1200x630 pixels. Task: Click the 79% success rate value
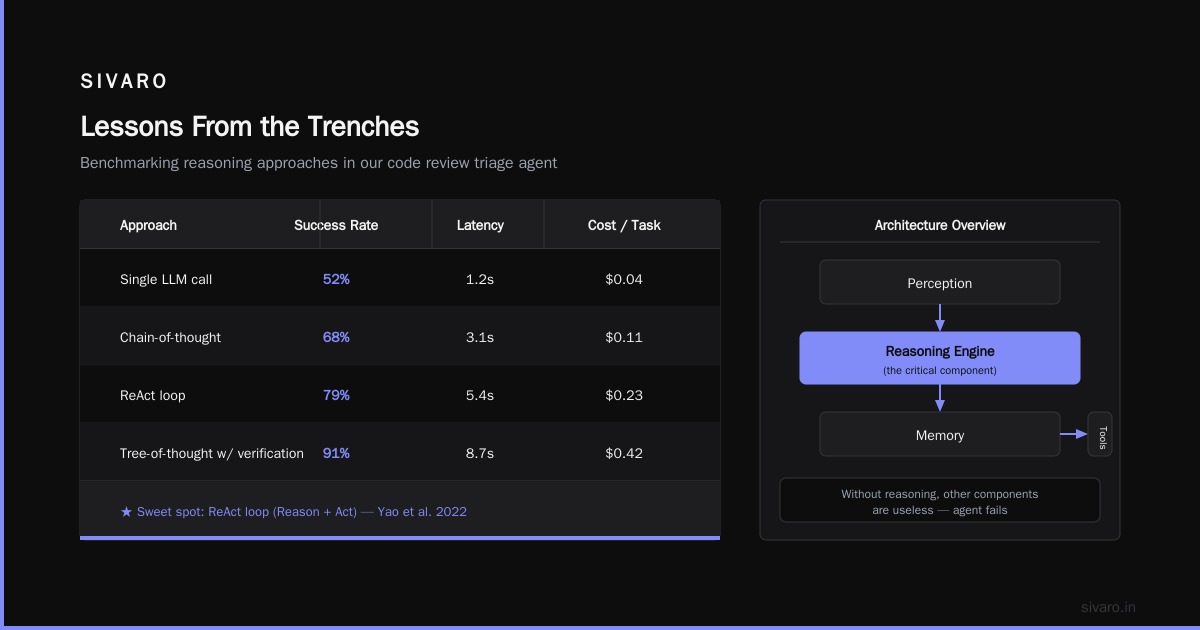pyautogui.click(x=336, y=395)
